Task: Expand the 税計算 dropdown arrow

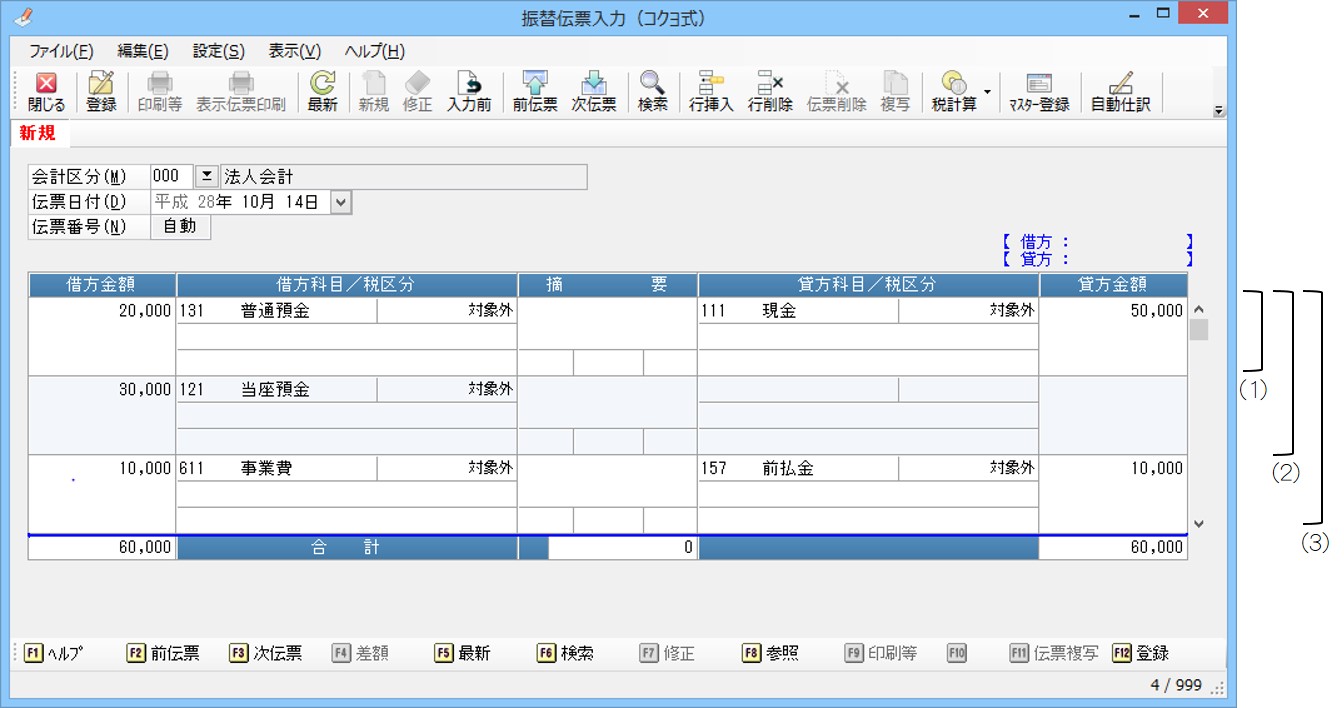Action: click(987, 91)
